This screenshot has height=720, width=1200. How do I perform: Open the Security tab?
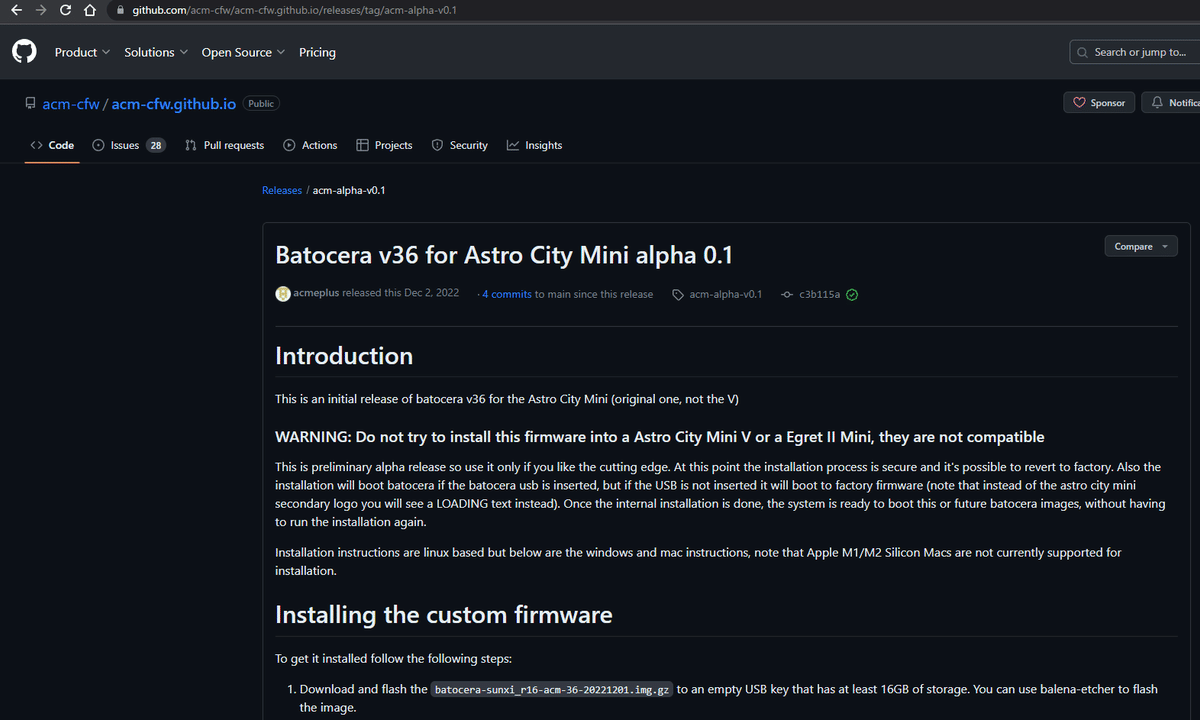coord(459,145)
